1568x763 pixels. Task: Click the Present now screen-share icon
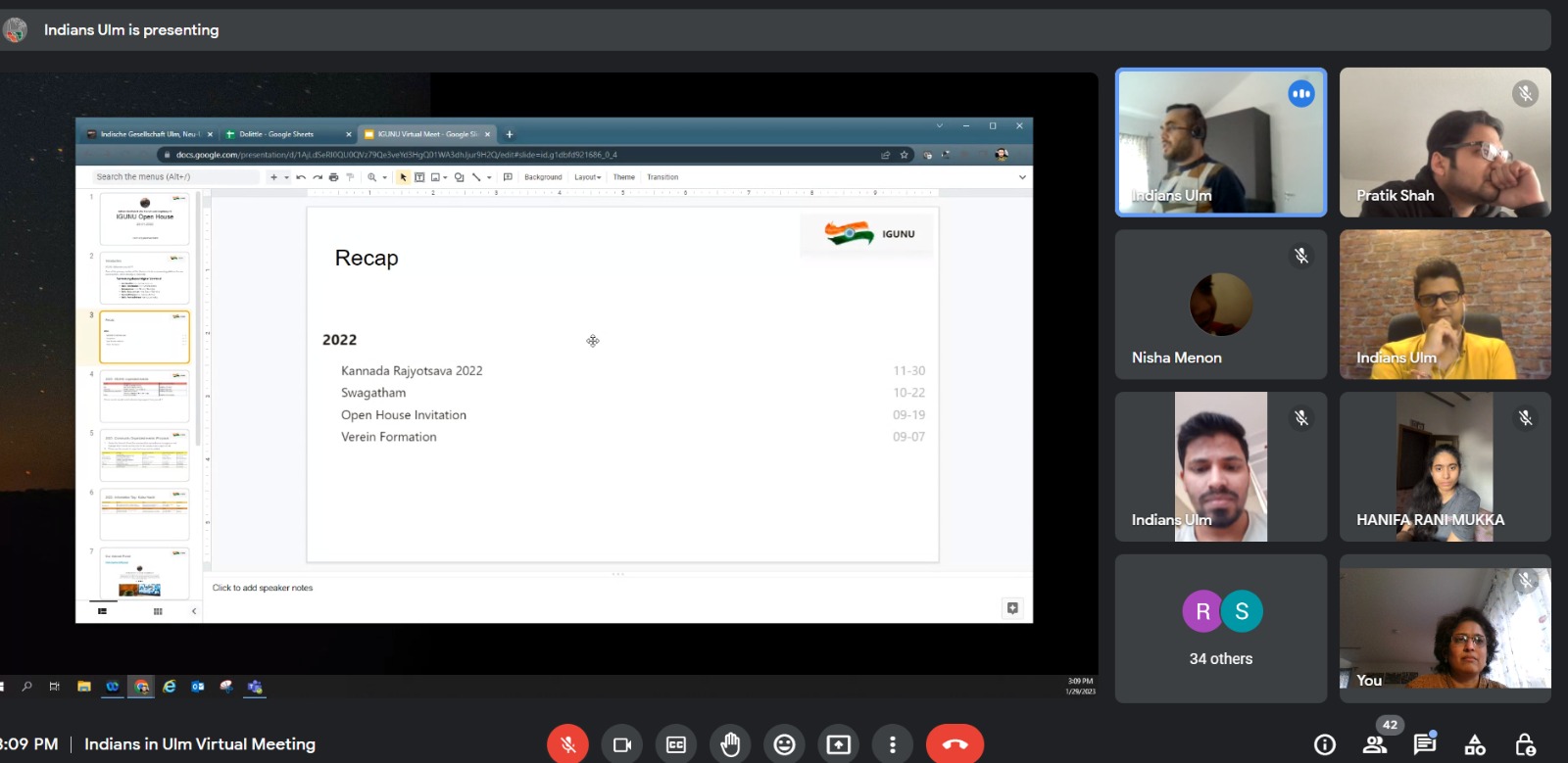[839, 744]
